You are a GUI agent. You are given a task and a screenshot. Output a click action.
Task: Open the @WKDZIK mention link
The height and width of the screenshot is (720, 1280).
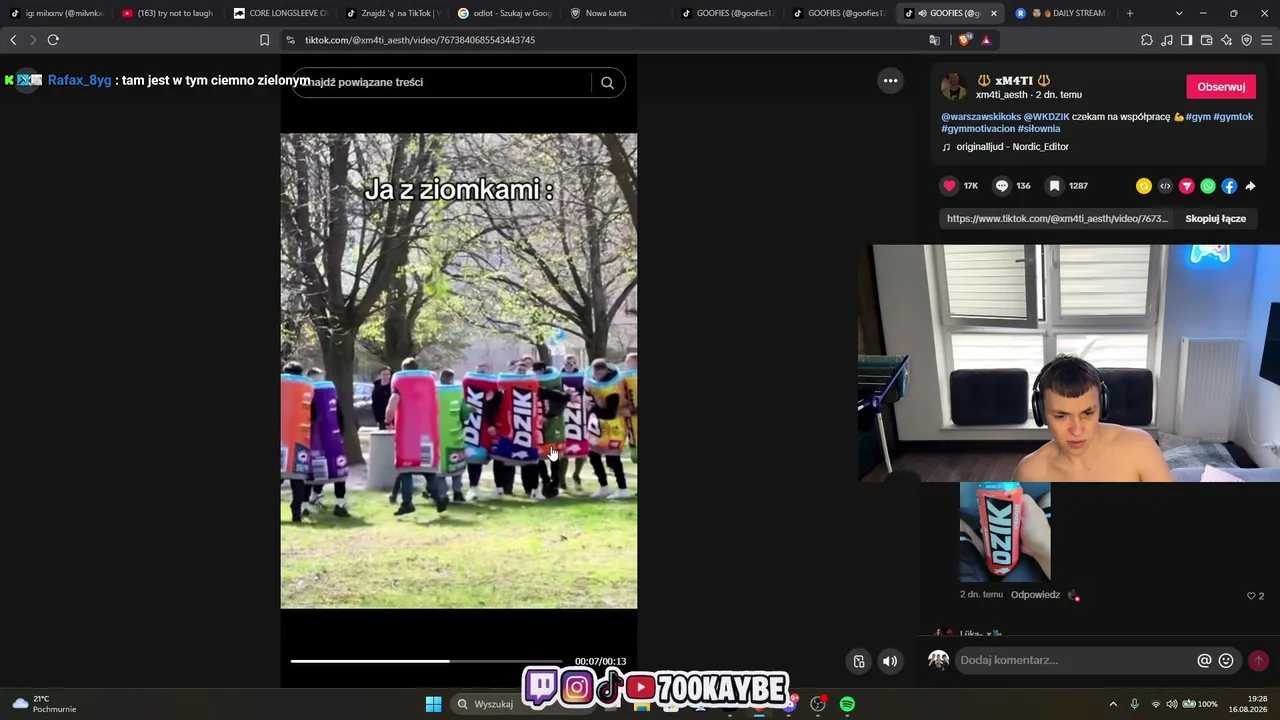pos(1046,117)
